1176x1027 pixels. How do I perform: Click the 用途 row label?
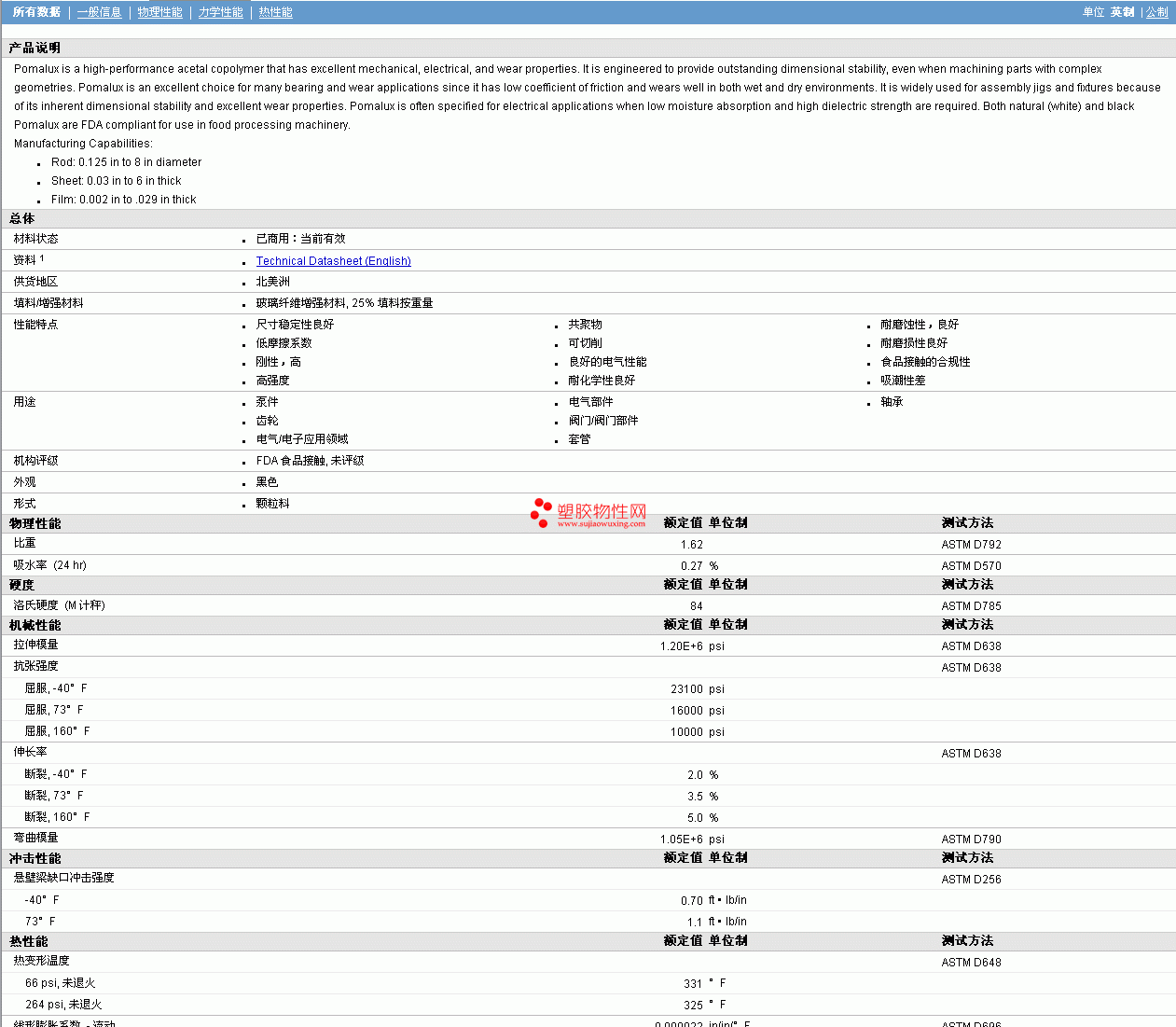25,402
